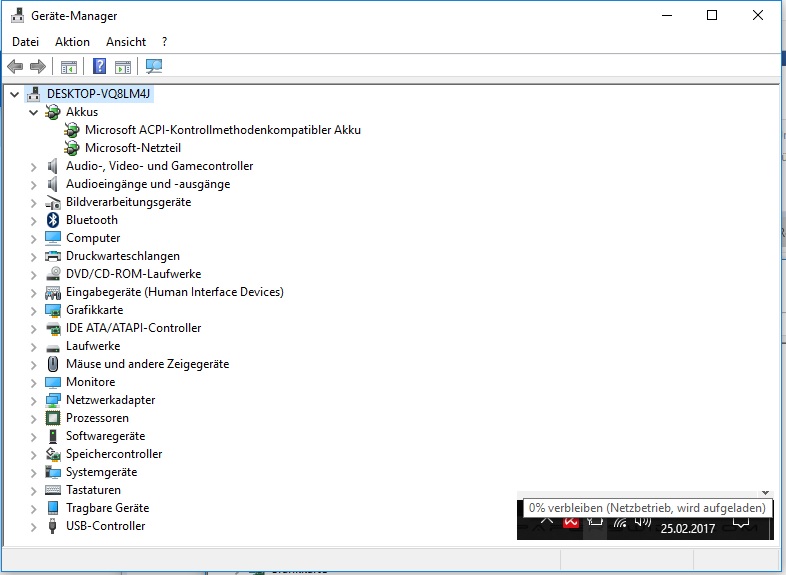
Task: Toggle the console tree pane toolbar icon
Action: click(69, 67)
